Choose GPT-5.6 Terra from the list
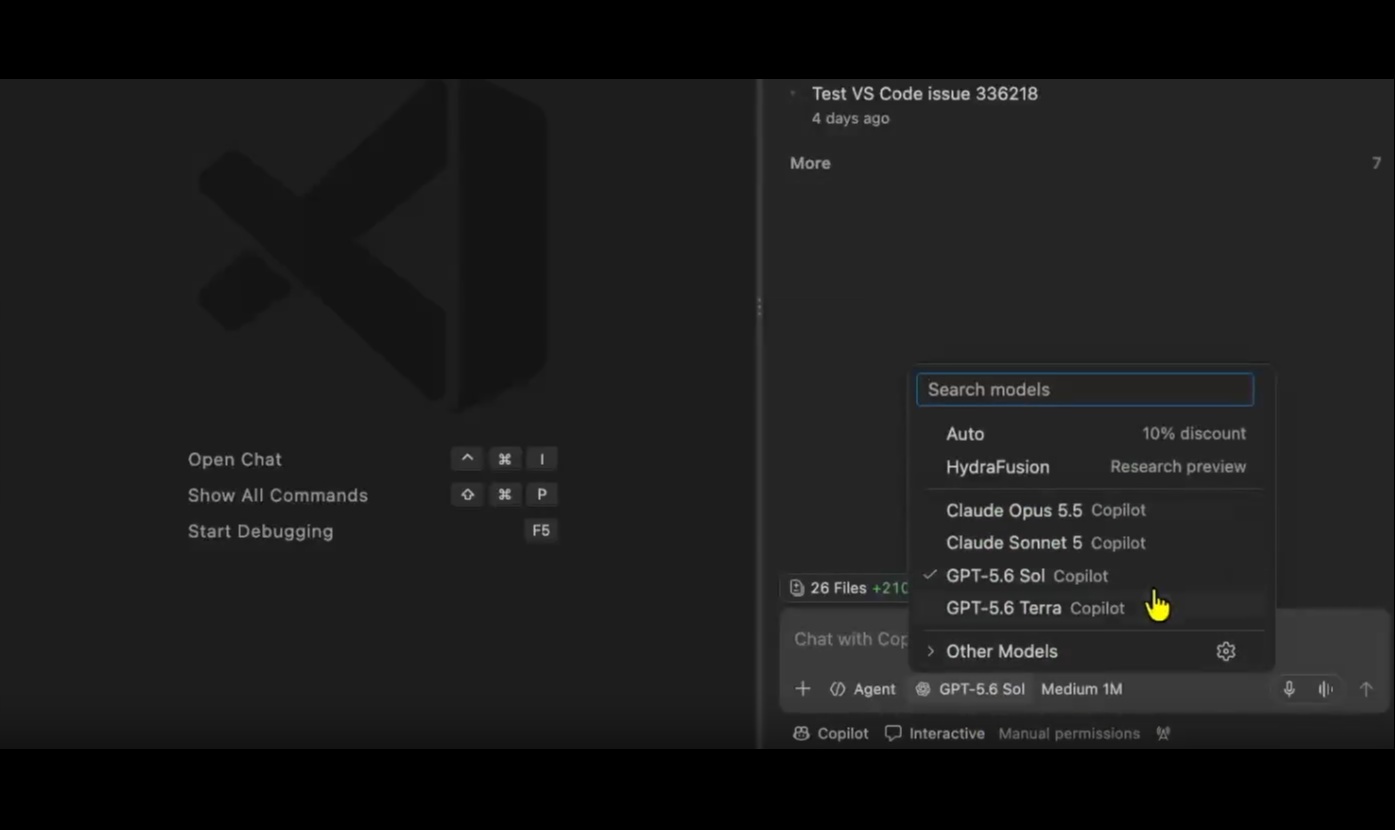The width and height of the screenshot is (1395, 830). point(1092,608)
